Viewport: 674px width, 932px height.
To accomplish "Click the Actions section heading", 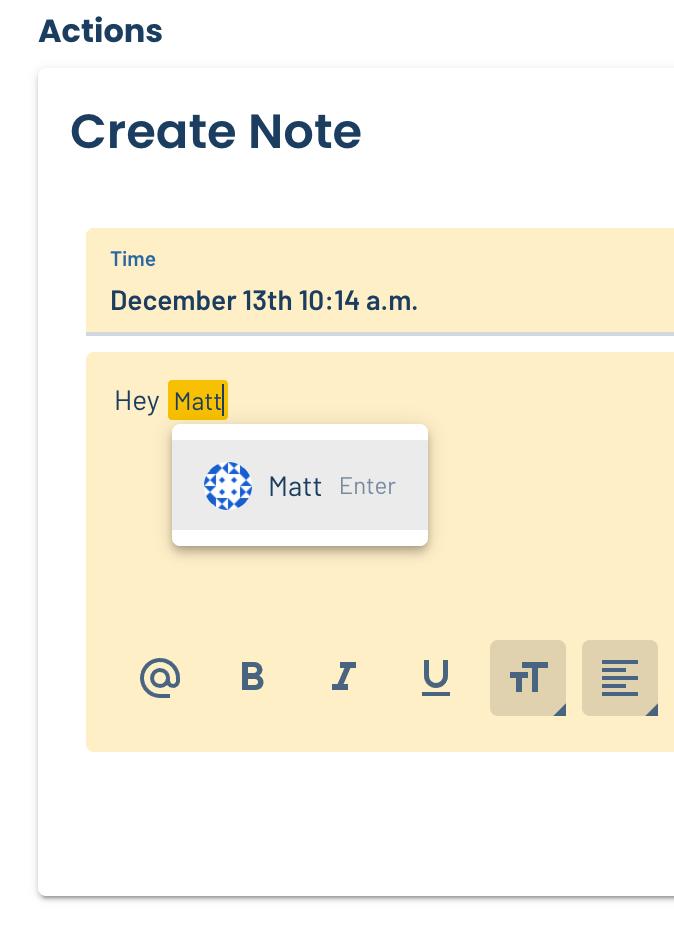I will pos(100,31).
